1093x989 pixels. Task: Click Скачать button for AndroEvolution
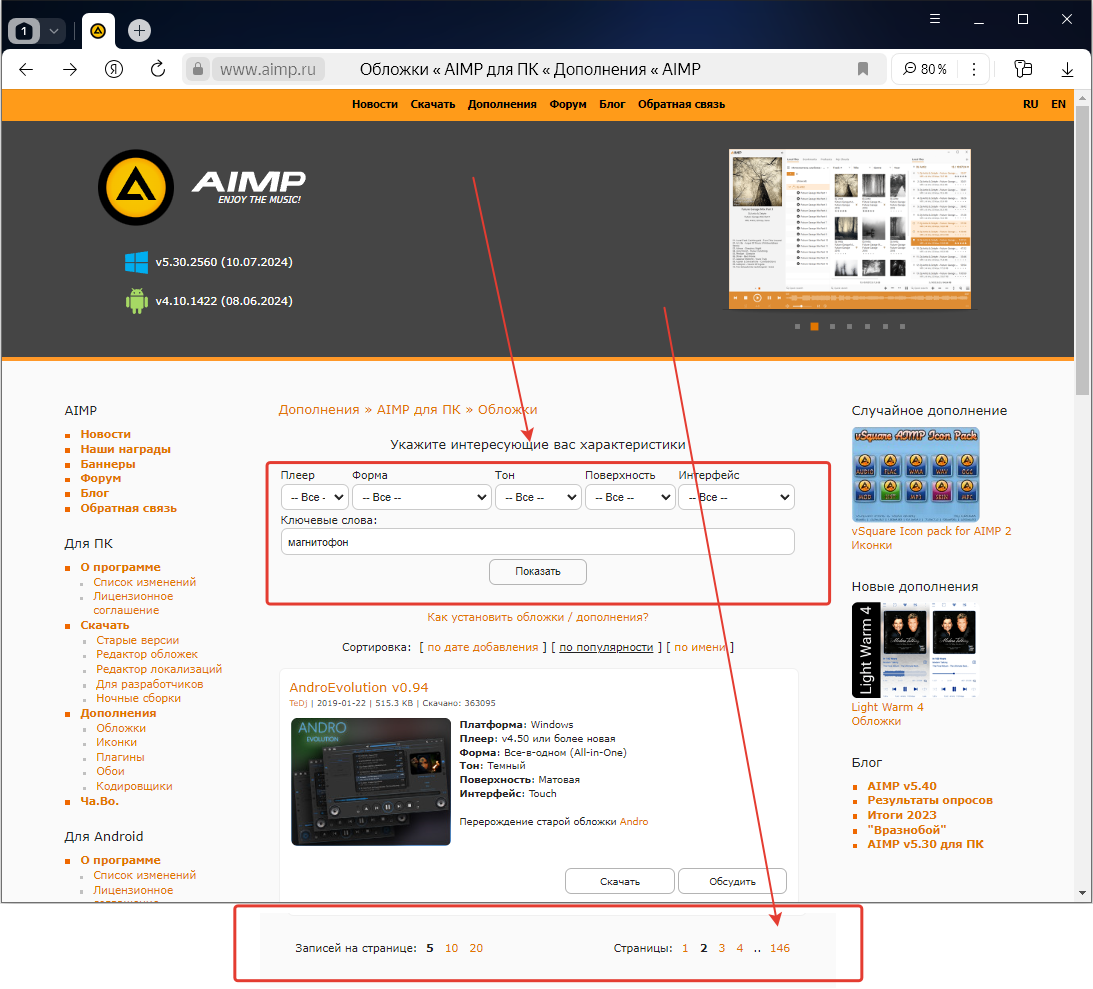(620, 881)
